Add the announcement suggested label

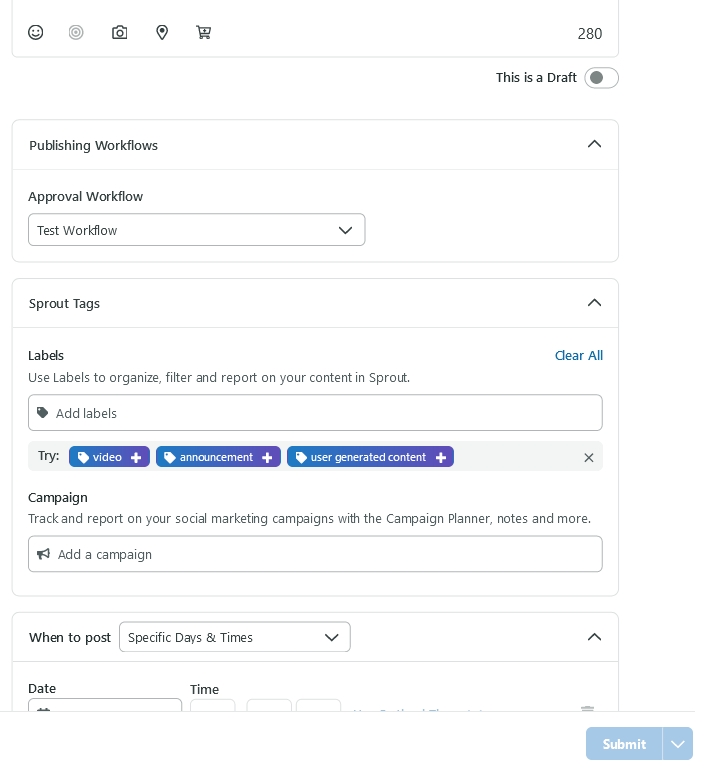pos(218,457)
